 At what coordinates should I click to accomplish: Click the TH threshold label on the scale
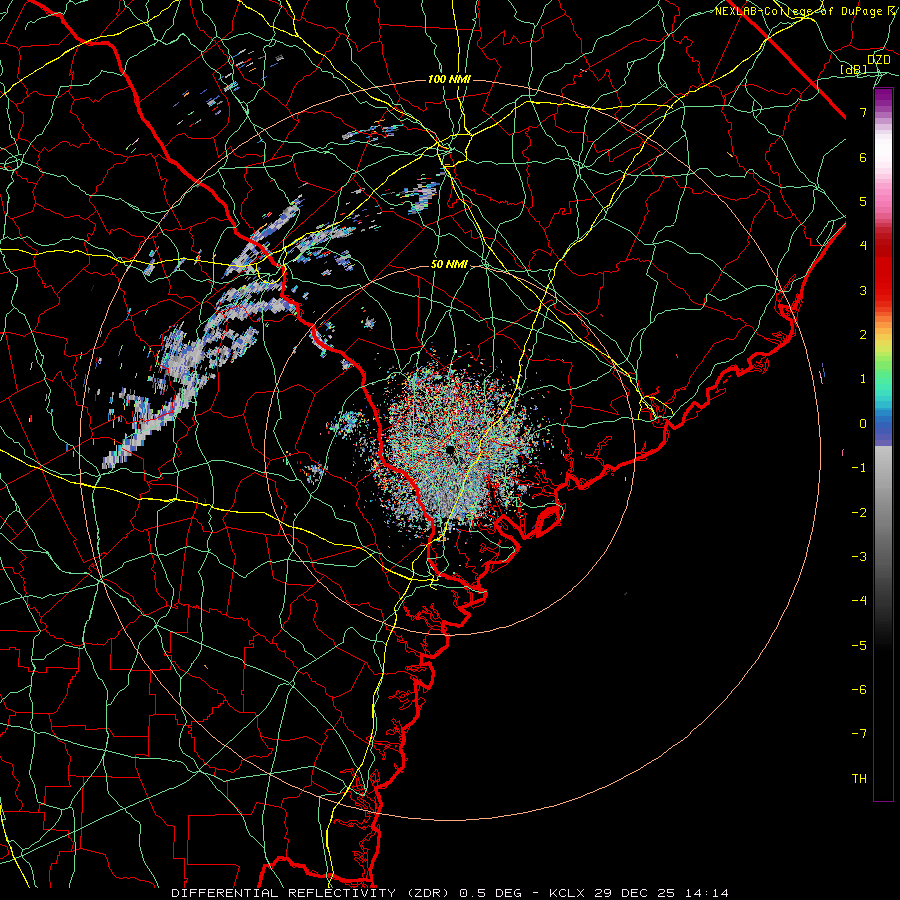pyautogui.click(x=859, y=779)
